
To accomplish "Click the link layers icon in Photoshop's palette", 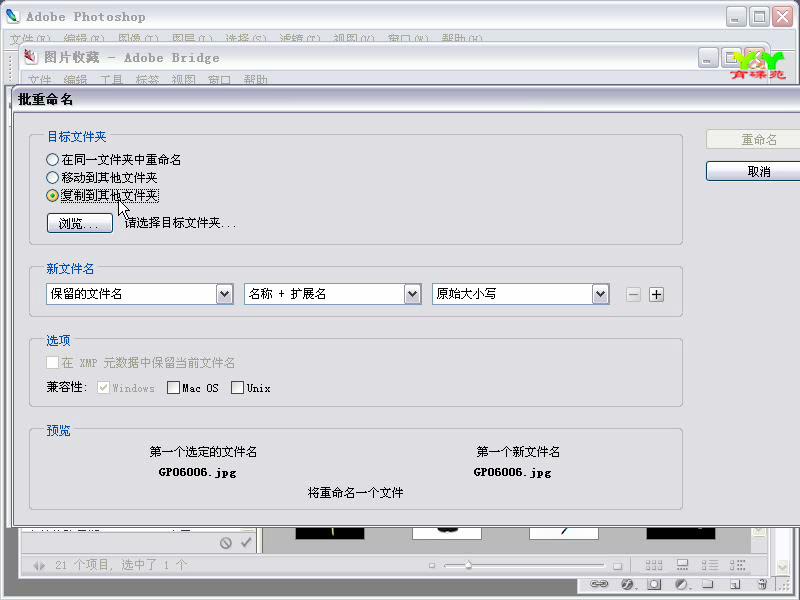I will tap(599, 584).
